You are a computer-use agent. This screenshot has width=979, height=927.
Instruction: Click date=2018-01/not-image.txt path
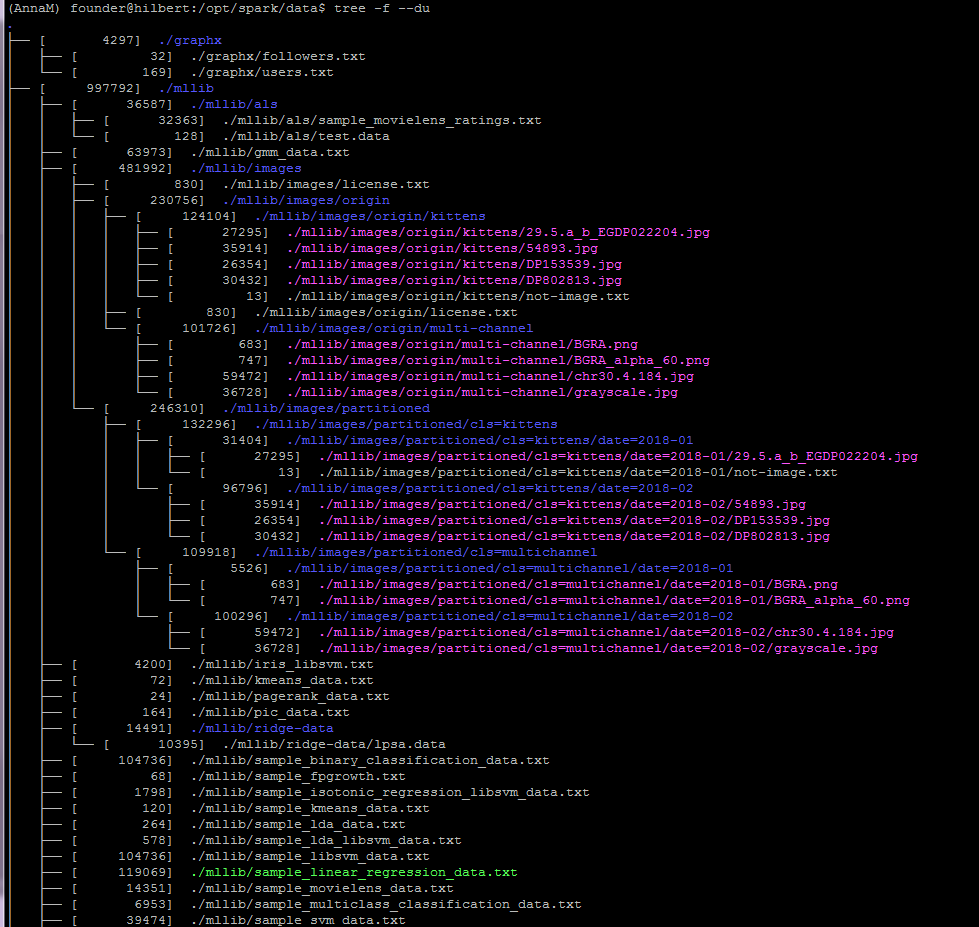click(x=578, y=473)
